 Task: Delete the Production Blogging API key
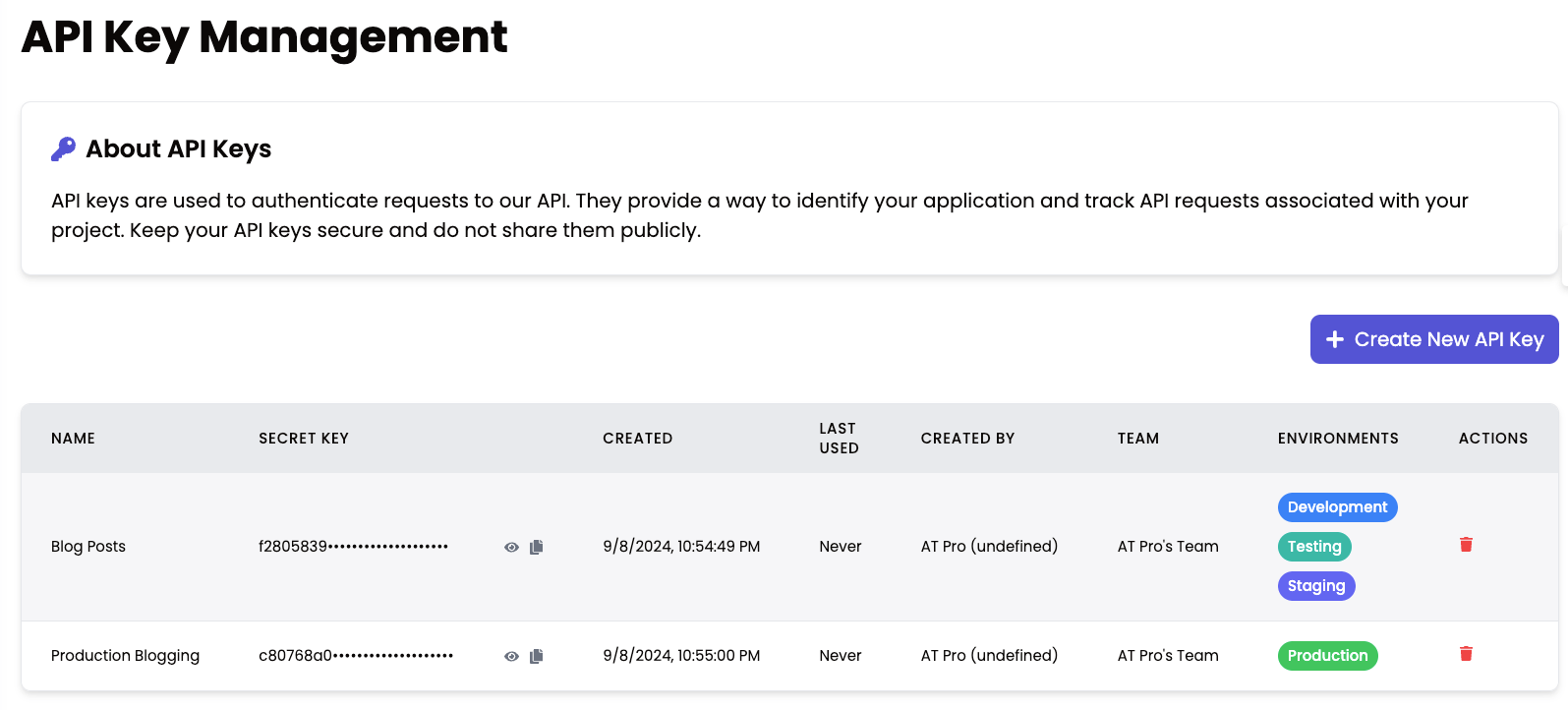[x=1466, y=653]
